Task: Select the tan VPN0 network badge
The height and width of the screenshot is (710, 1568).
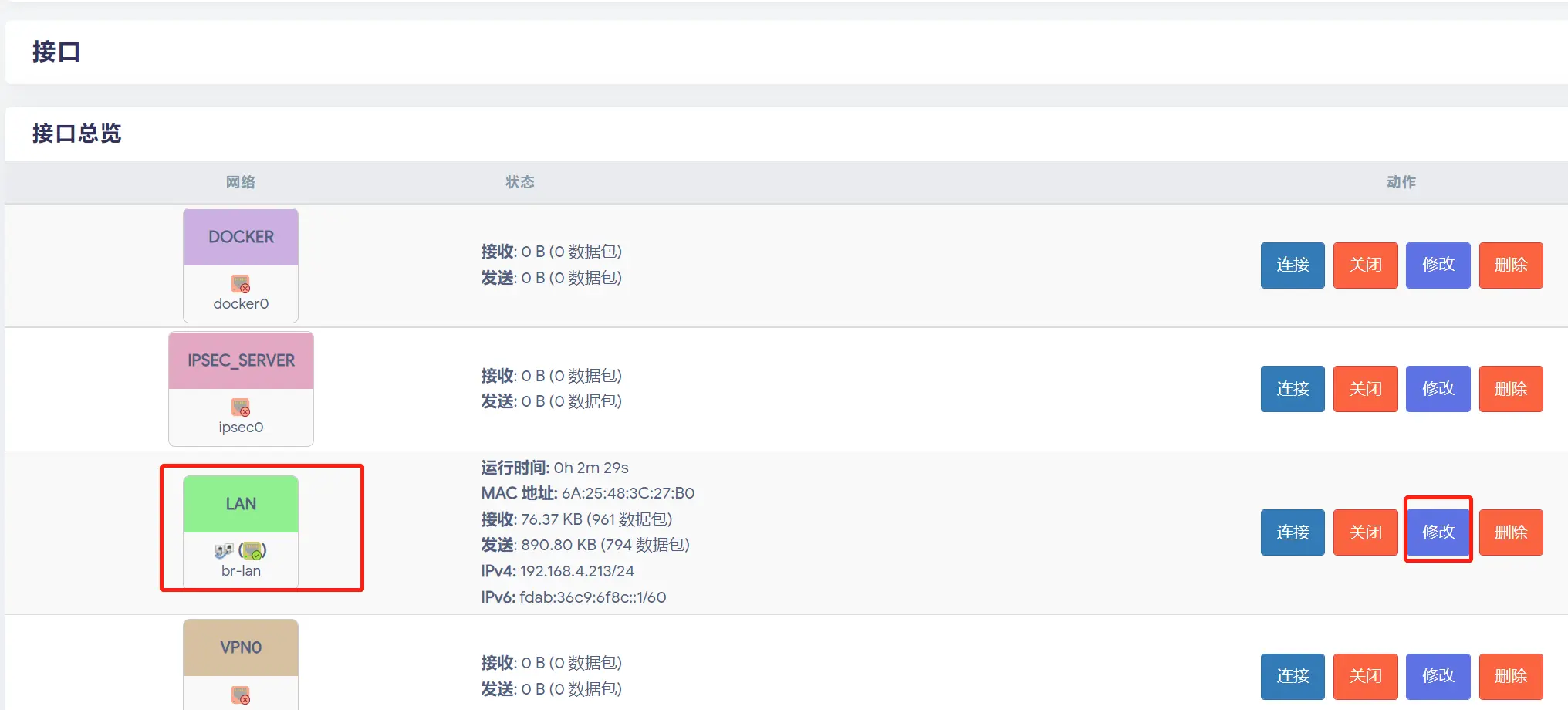Action: tap(241, 647)
